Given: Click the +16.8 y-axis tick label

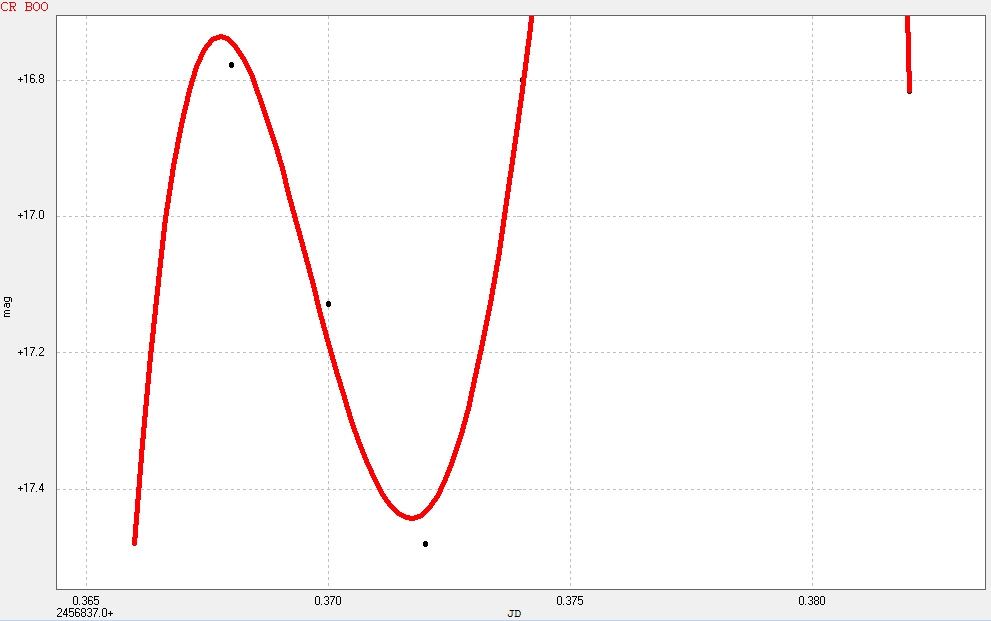Looking at the screenshot, I should pos(31,80).
